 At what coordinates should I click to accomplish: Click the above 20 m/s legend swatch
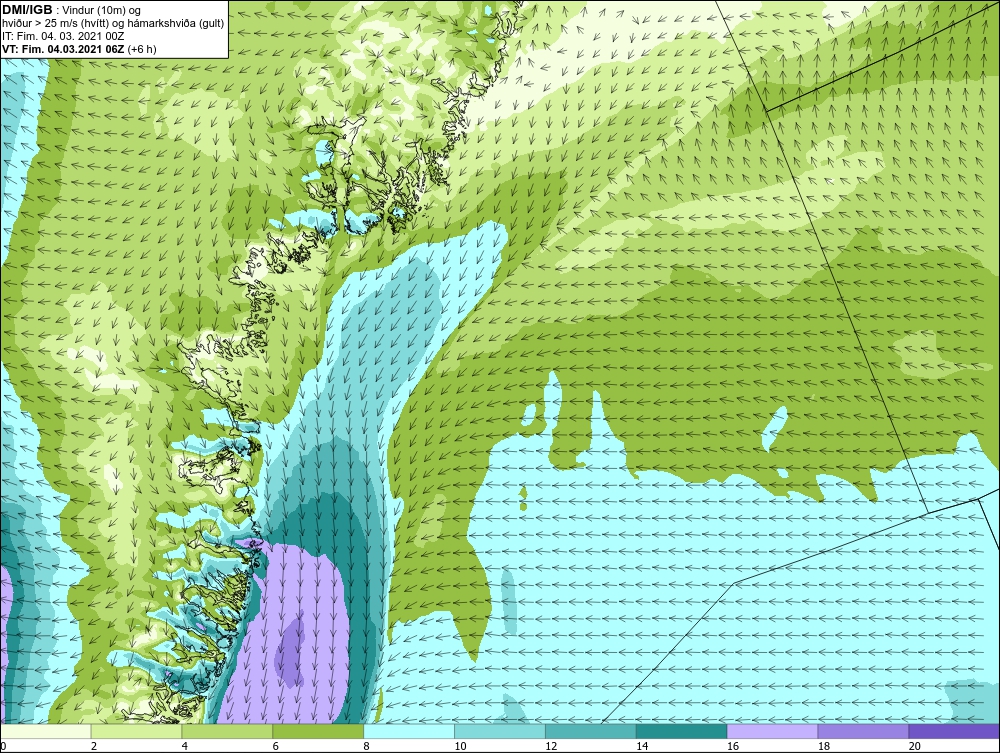pos(954,732)
